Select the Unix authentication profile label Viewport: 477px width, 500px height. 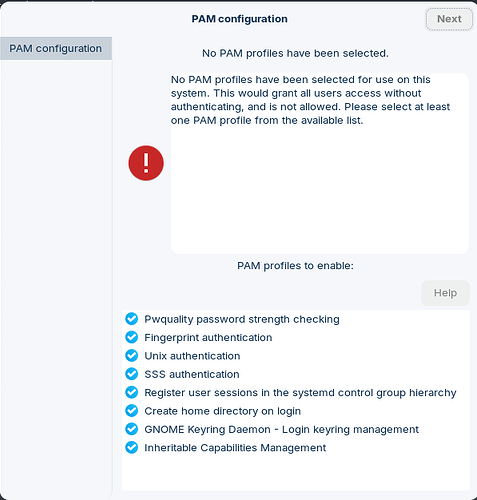click(192, 356)
